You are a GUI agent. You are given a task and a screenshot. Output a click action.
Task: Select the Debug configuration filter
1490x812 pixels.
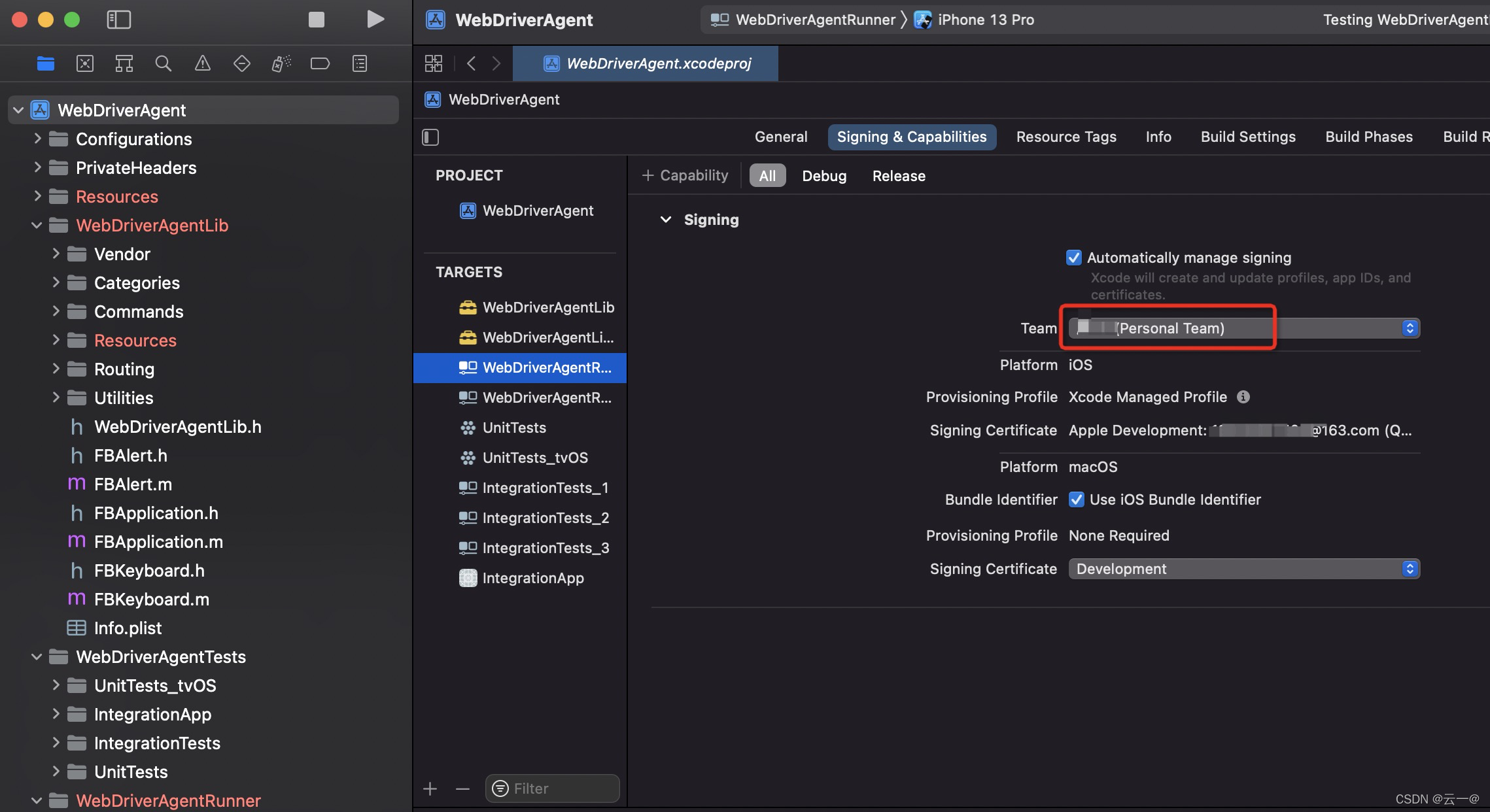[823, 176]
